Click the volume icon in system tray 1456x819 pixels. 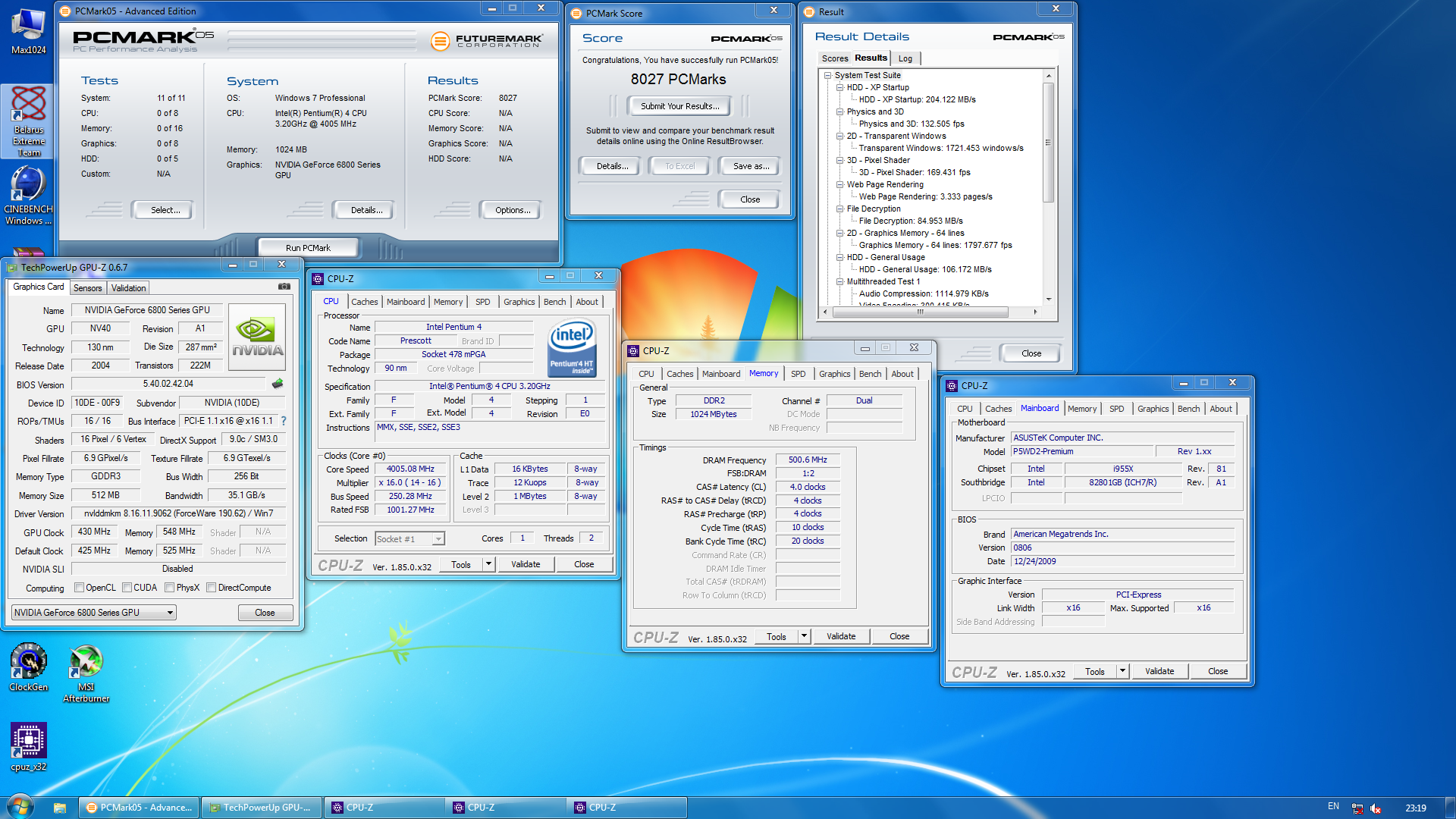point(1376,808)
